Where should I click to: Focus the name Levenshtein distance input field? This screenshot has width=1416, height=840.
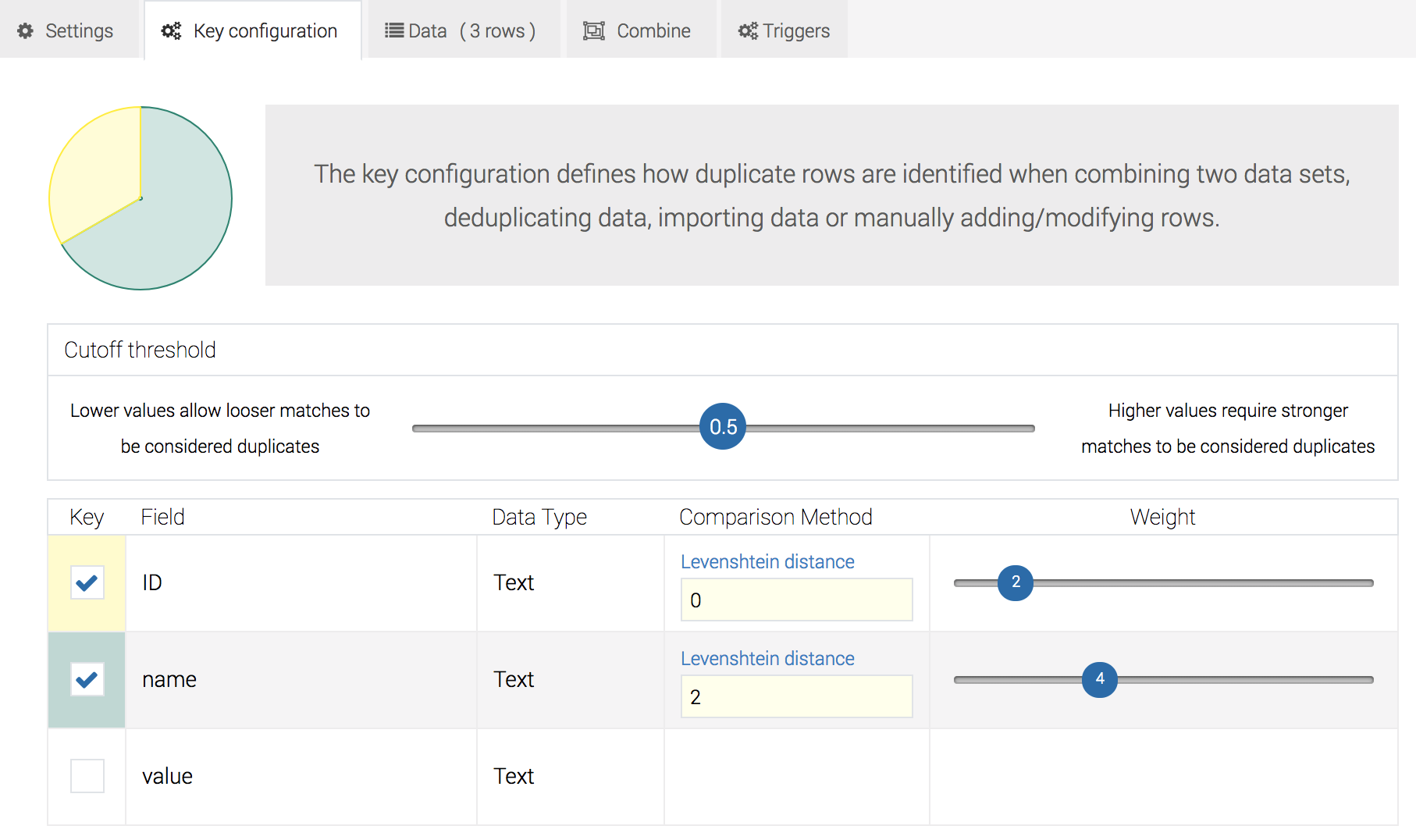pyautogui.click(x=796, y=696)
